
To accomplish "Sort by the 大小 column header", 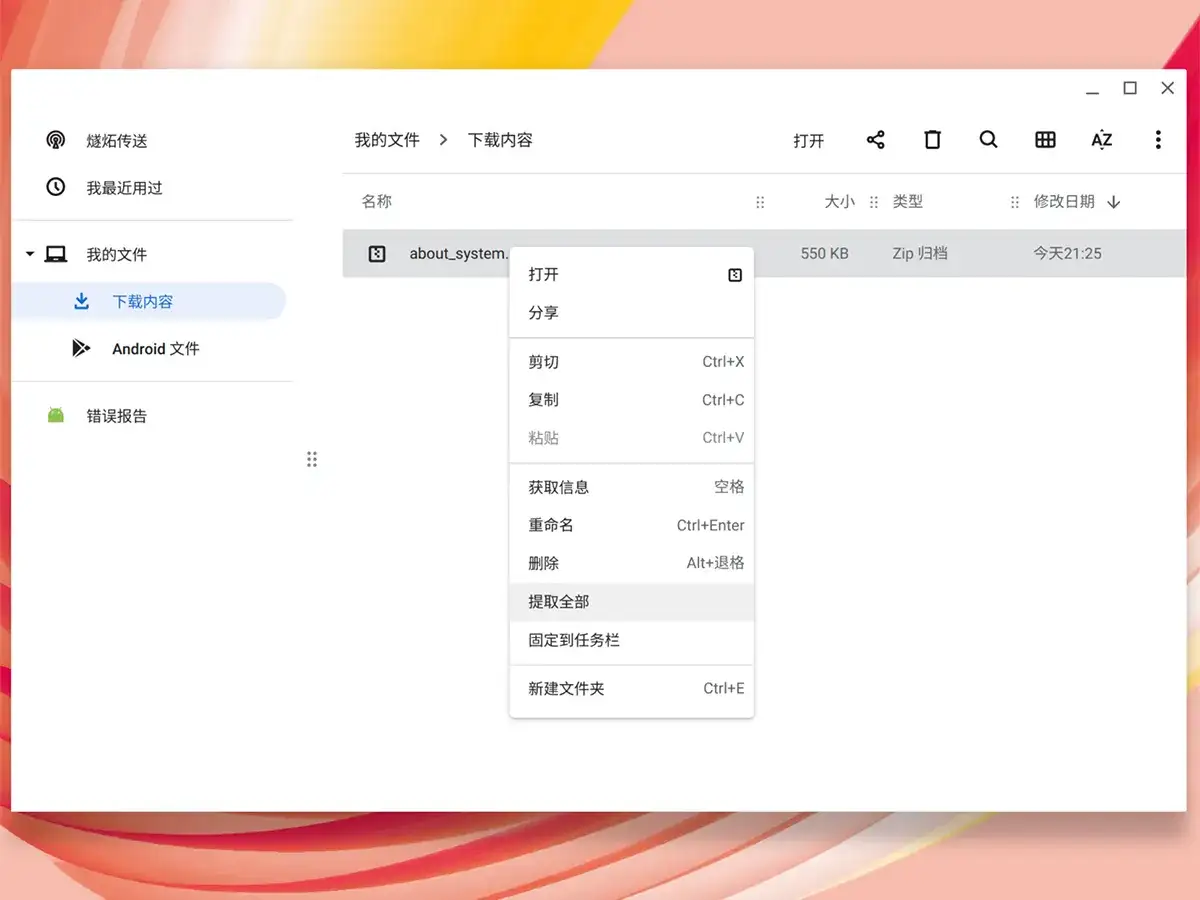I will click(839, 202).
